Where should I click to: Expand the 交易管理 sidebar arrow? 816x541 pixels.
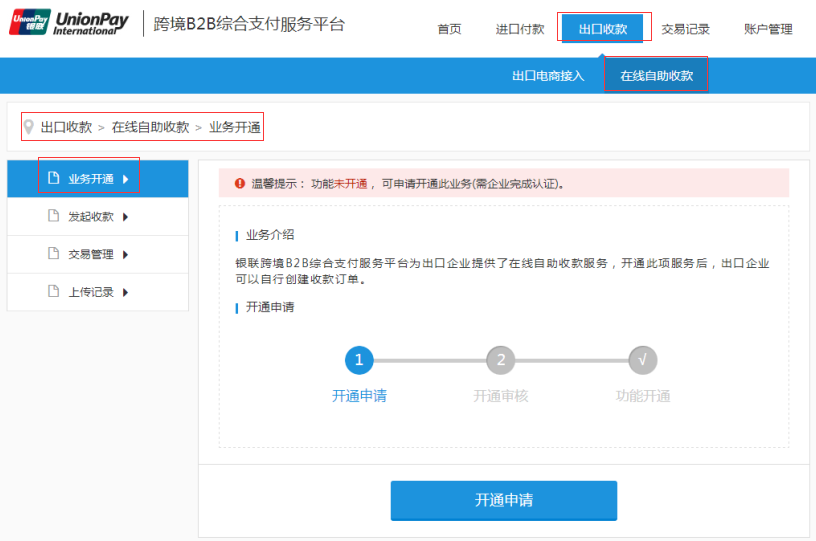126,255
